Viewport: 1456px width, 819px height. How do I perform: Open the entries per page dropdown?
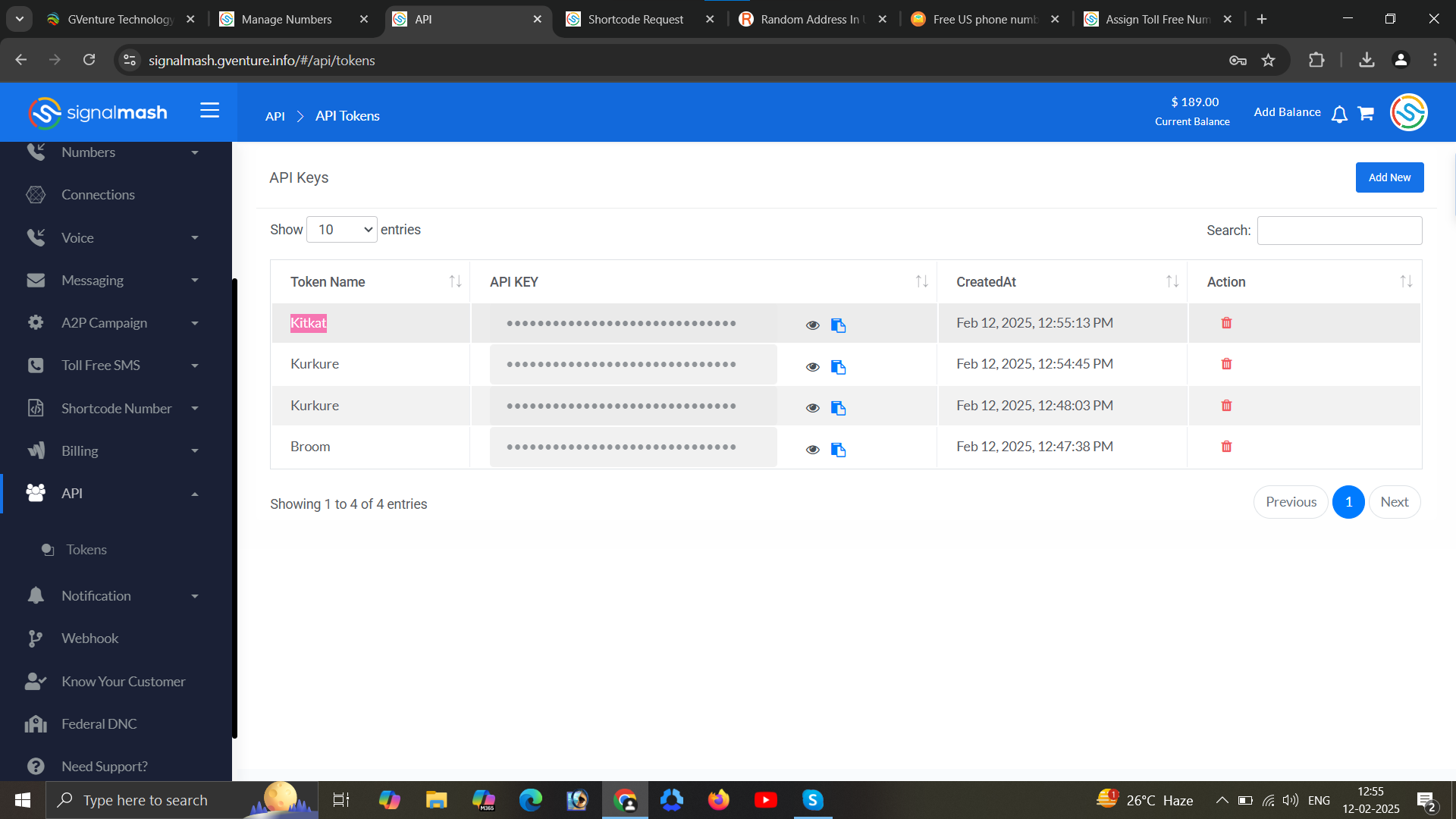pos(342,230)
